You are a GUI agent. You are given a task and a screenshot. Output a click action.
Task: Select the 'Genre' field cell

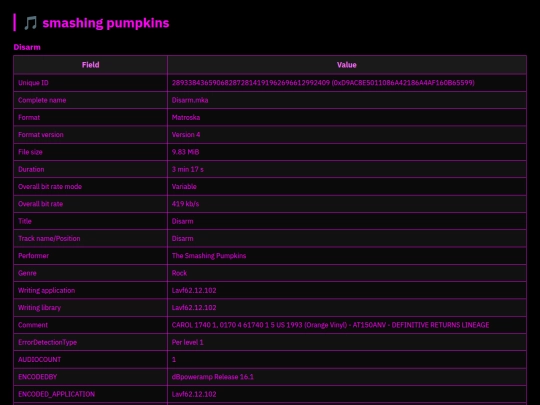(x=91, y=273)
